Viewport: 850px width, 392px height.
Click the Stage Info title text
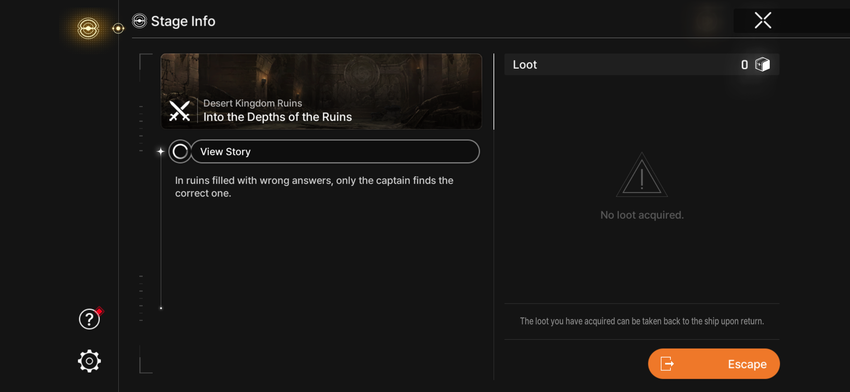[x=183, y=21]
